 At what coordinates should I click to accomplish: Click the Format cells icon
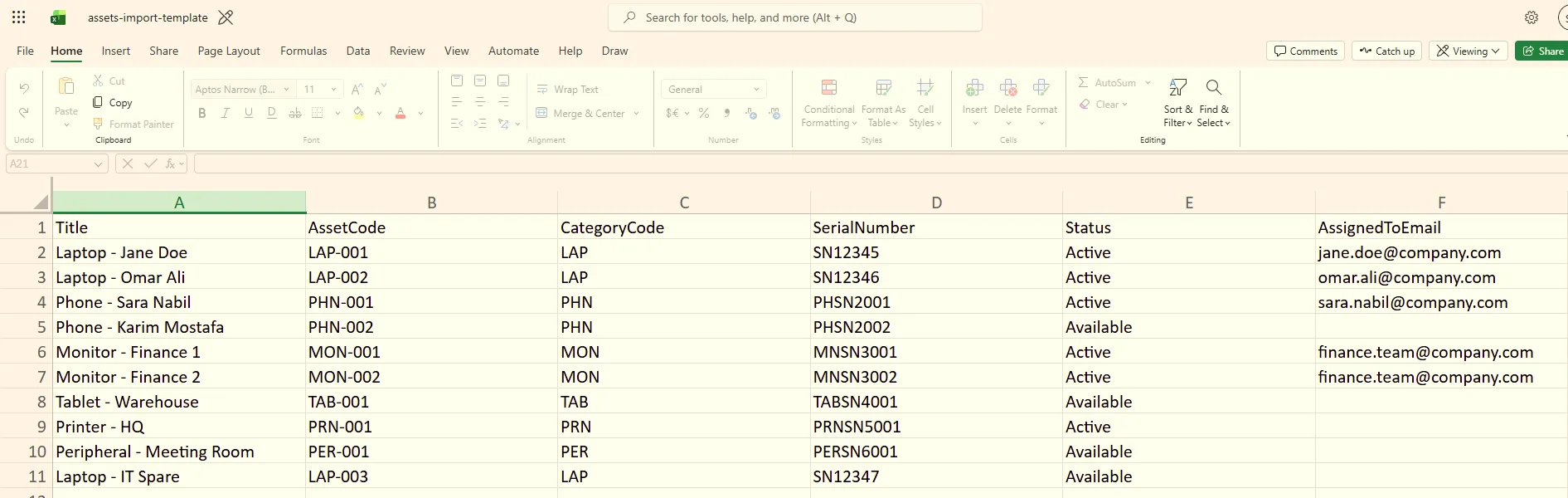[1041, 87]
